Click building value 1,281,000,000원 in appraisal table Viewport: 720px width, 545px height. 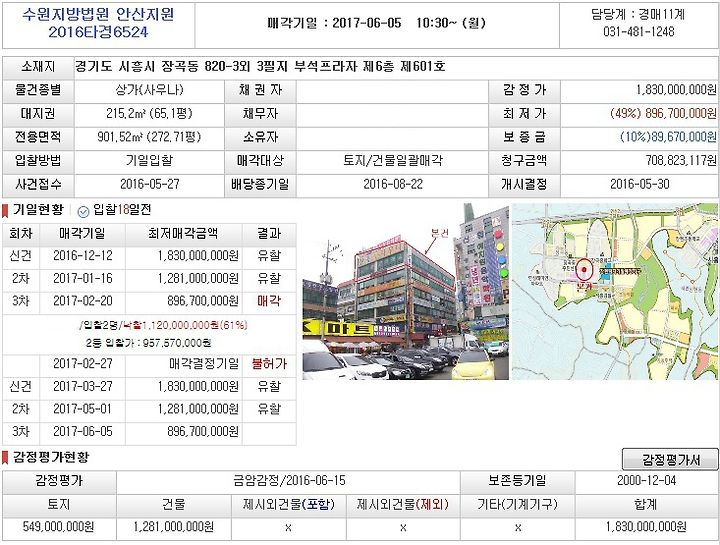click(174, 527)
